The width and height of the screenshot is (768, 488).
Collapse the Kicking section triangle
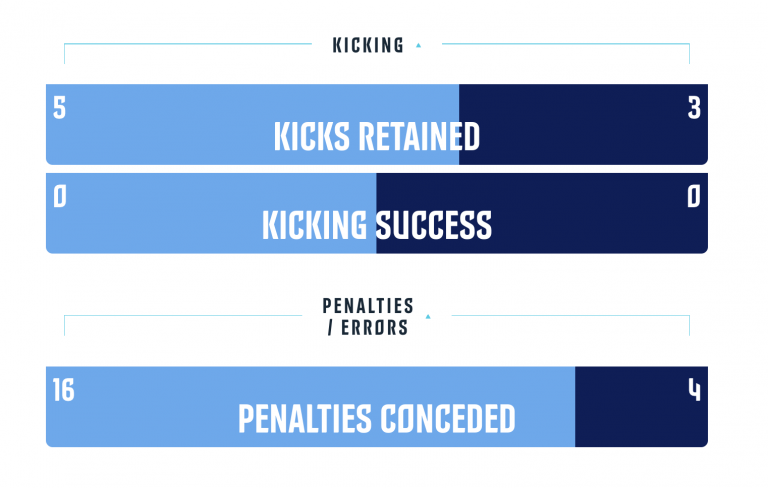(x=418, y=46)
